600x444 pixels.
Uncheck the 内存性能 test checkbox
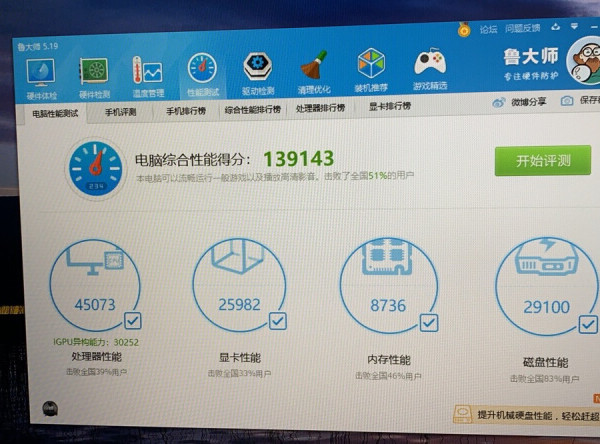429,323
